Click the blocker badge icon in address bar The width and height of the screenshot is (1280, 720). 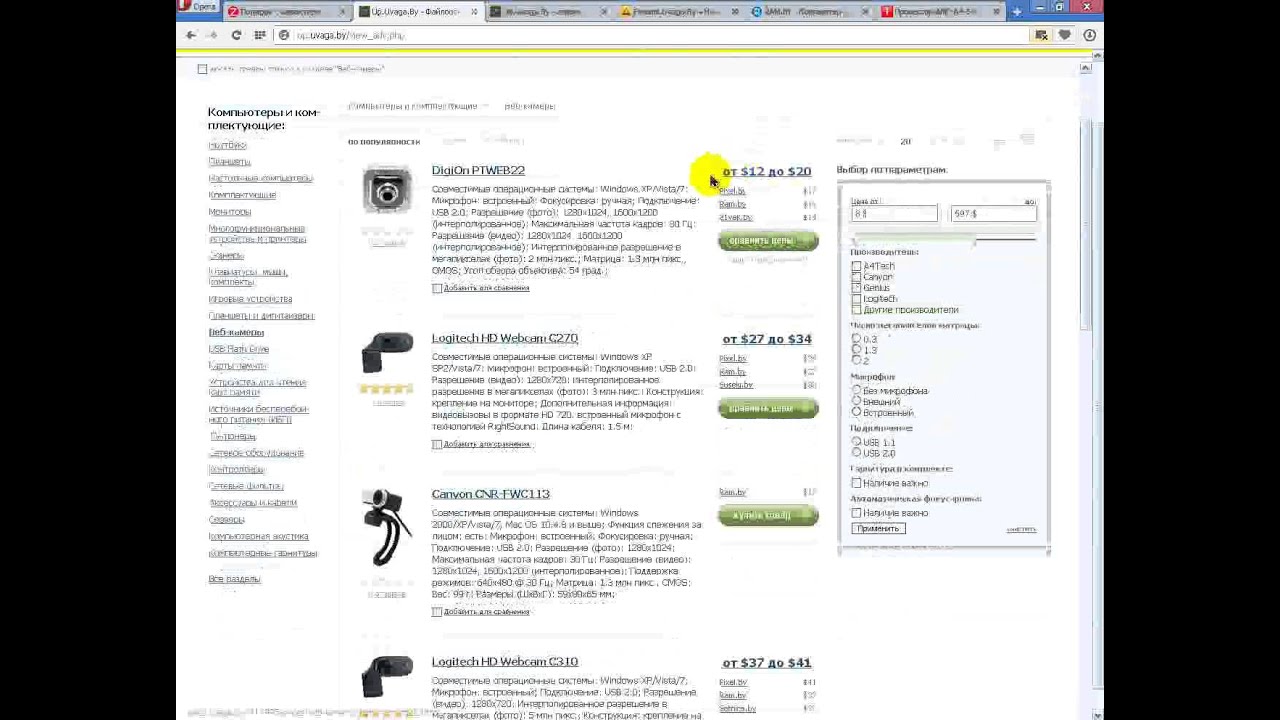point(1041,35)
